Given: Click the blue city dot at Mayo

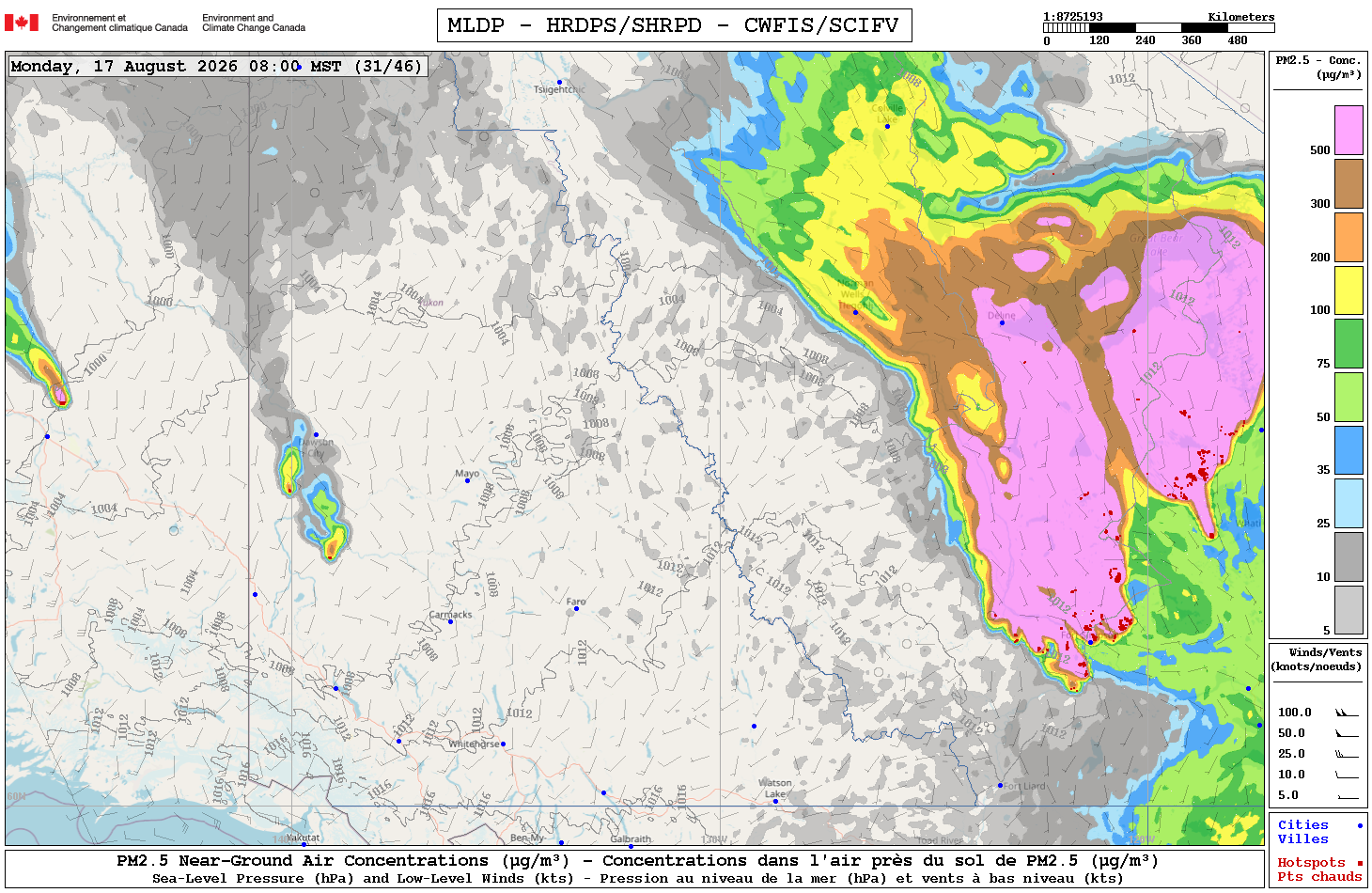Looking at the screenshot, I should point(468,481).
